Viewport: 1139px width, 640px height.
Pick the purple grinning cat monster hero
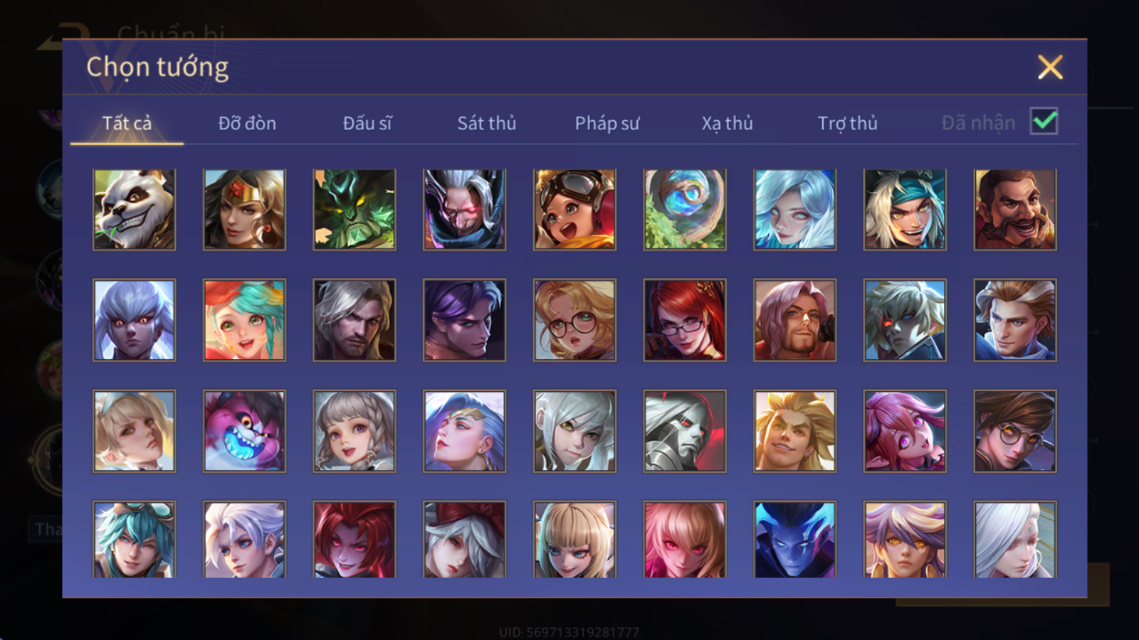pos(244,432)
